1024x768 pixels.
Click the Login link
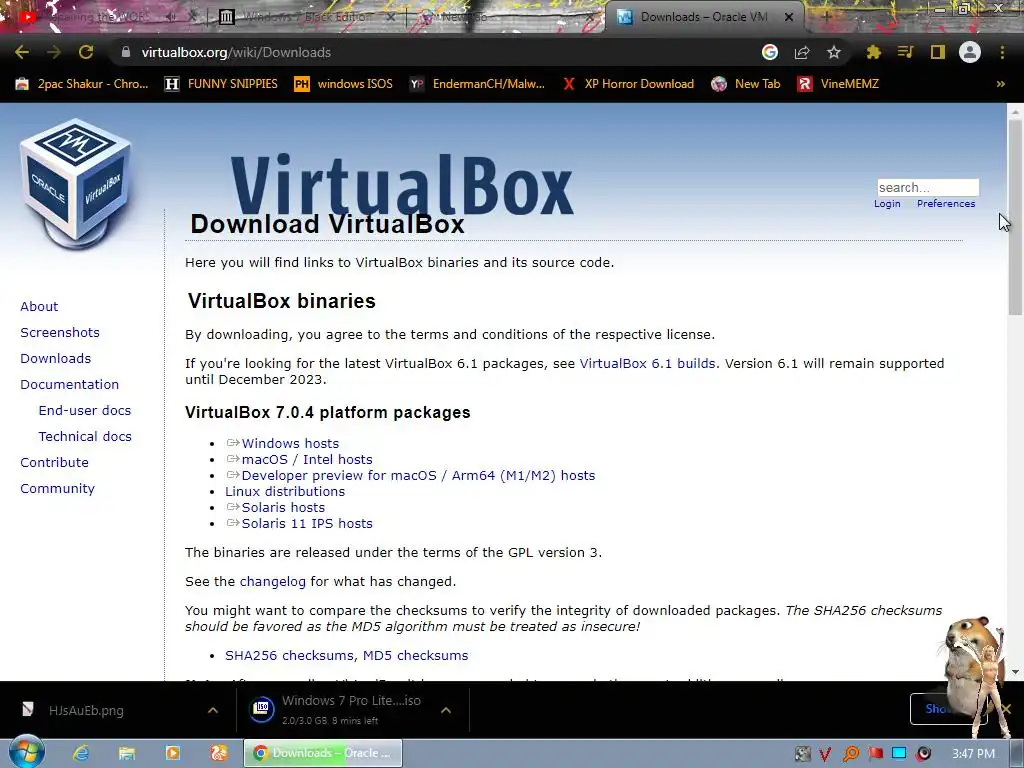887,204
